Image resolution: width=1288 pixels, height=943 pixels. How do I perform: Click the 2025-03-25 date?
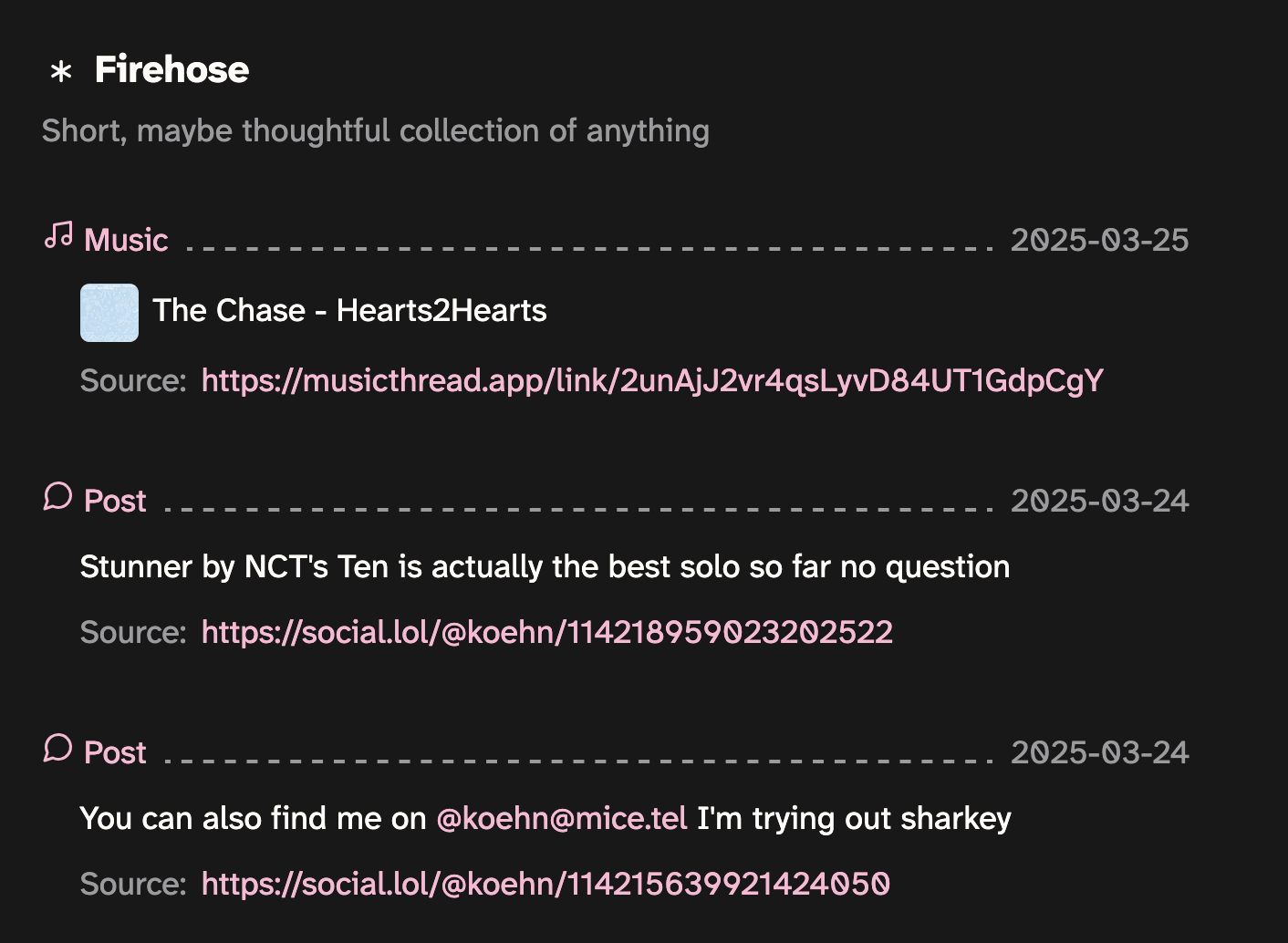(x=1099, y=240)
